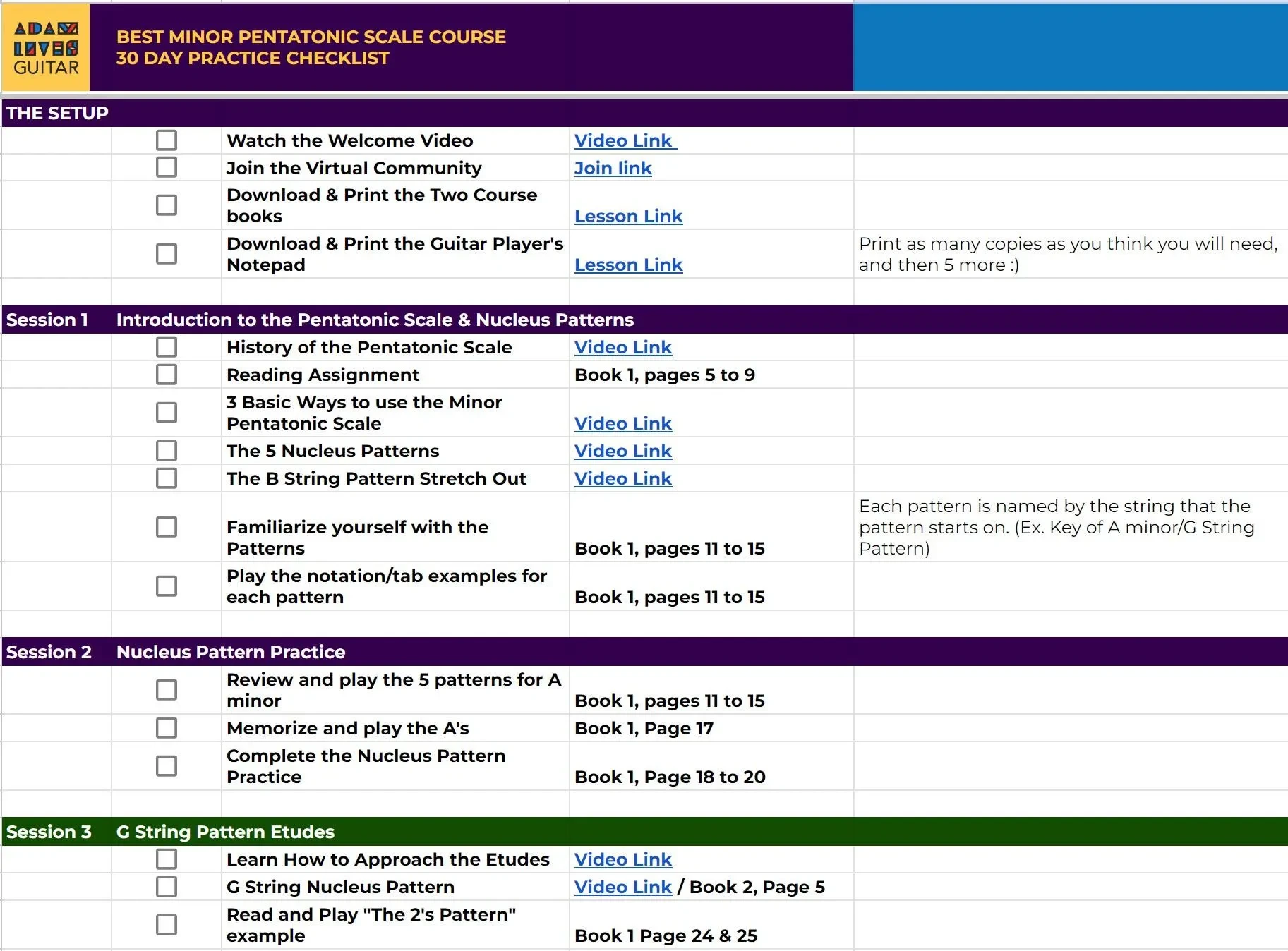
Task: Check the Read and Play The 2's Pattern box
Action: point(167,924)
